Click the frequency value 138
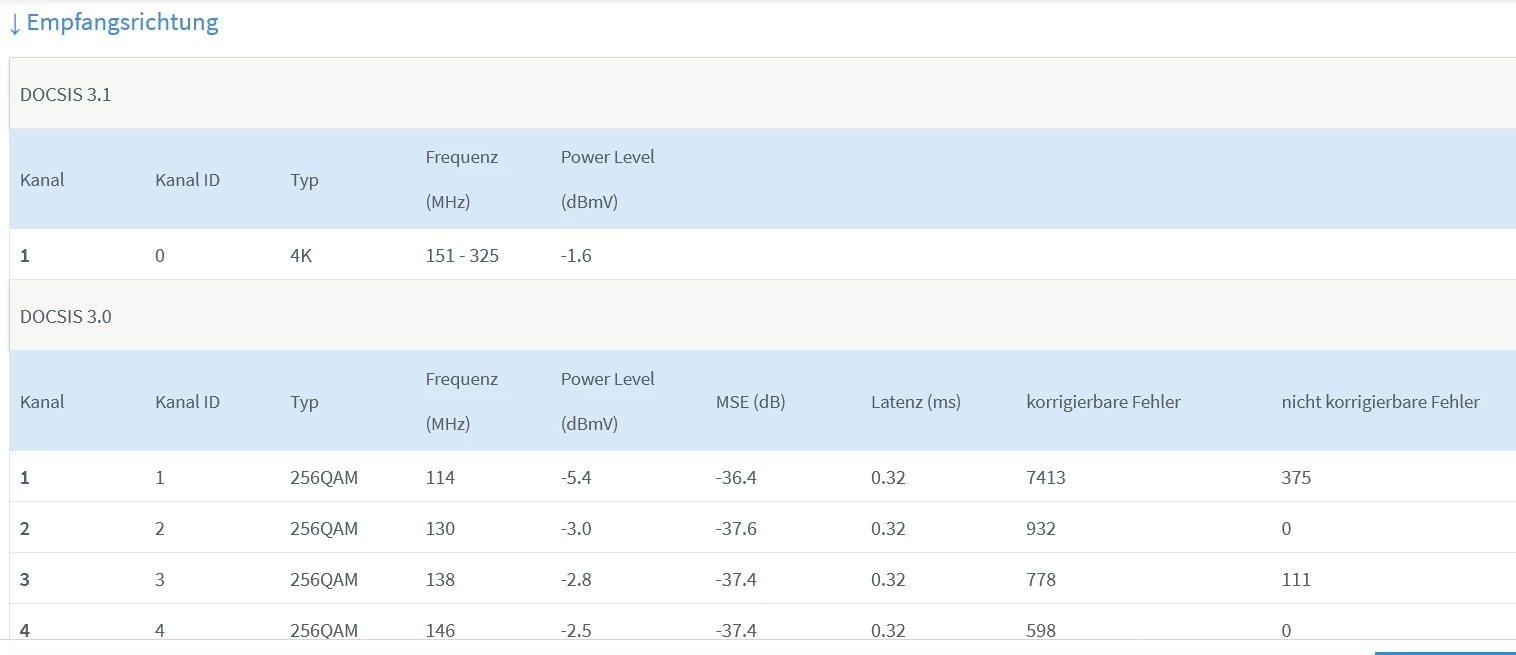The height and width of the screenshot is (655, 1516). tap(440, 580)
